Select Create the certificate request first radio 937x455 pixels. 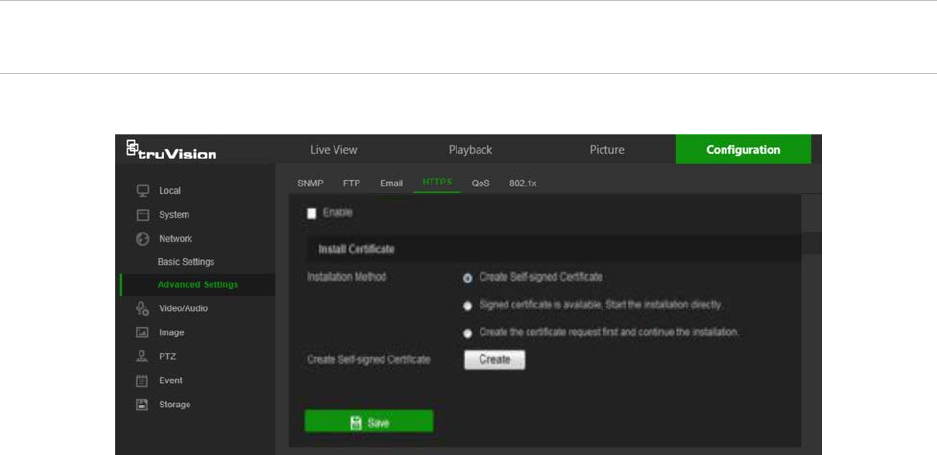click(x=467, y=333)
